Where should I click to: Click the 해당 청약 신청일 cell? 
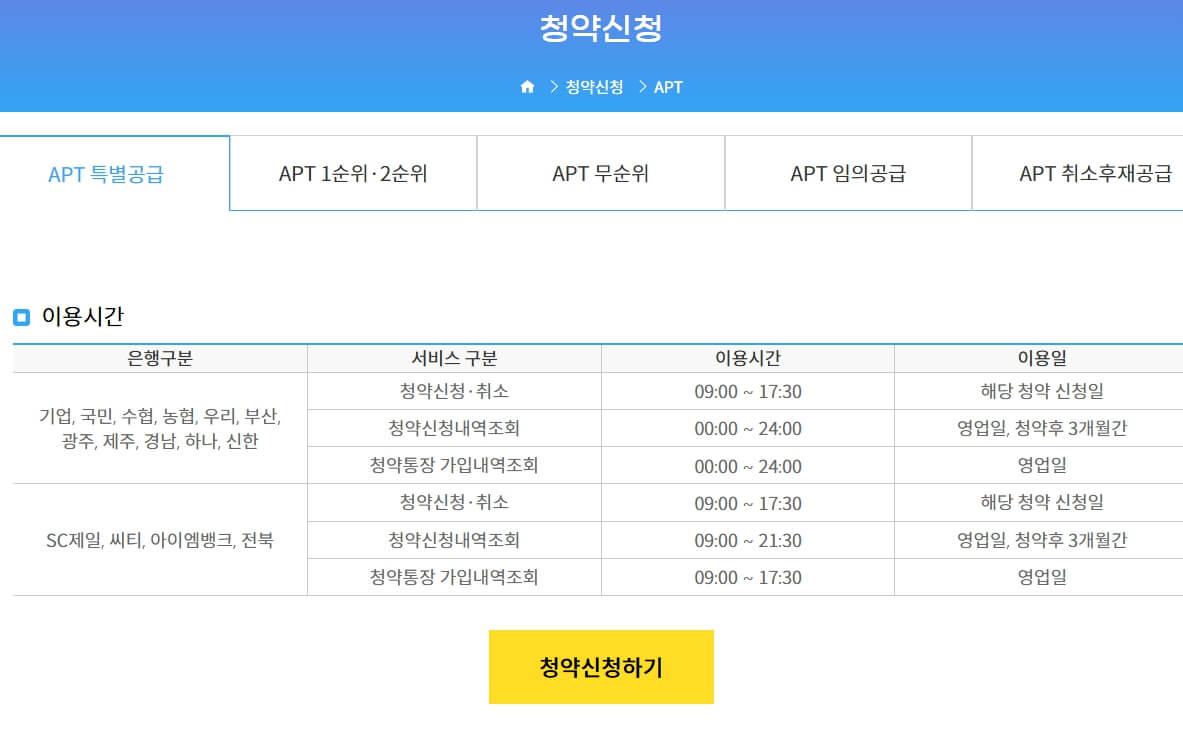(1037, 389)
